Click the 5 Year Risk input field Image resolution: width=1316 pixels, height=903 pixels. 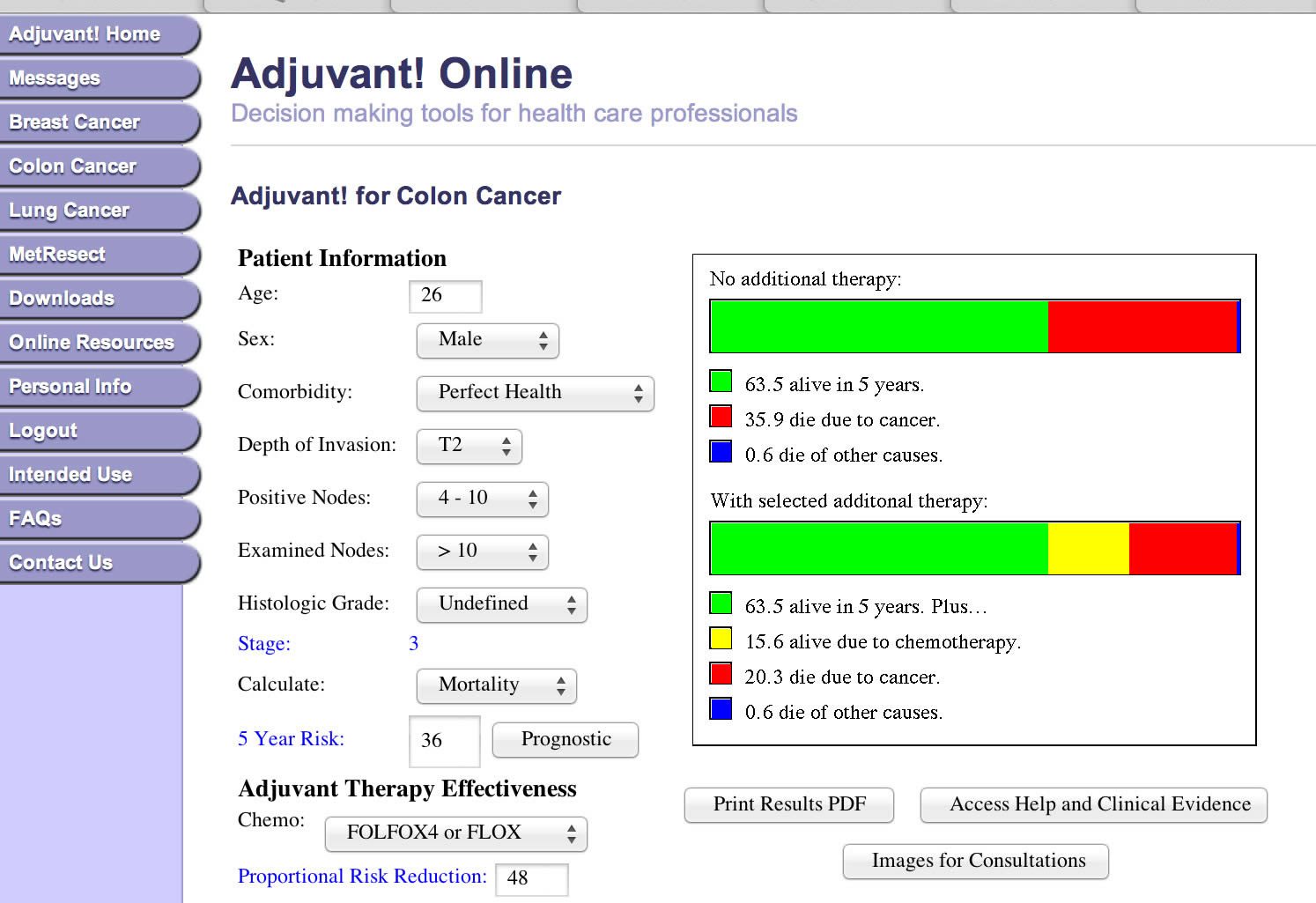(445, 741)
